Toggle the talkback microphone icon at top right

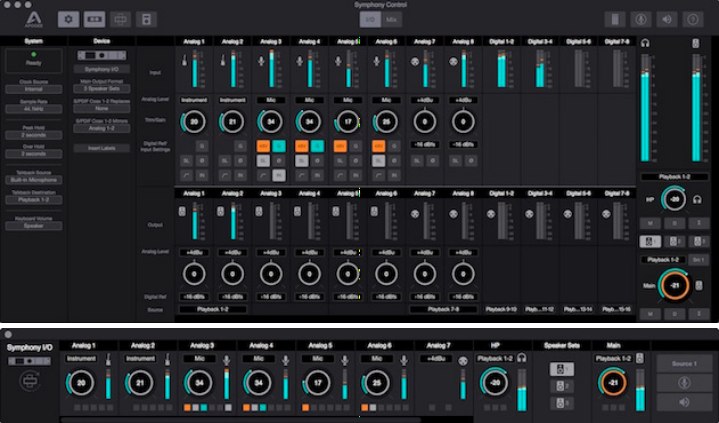point(641,19)
